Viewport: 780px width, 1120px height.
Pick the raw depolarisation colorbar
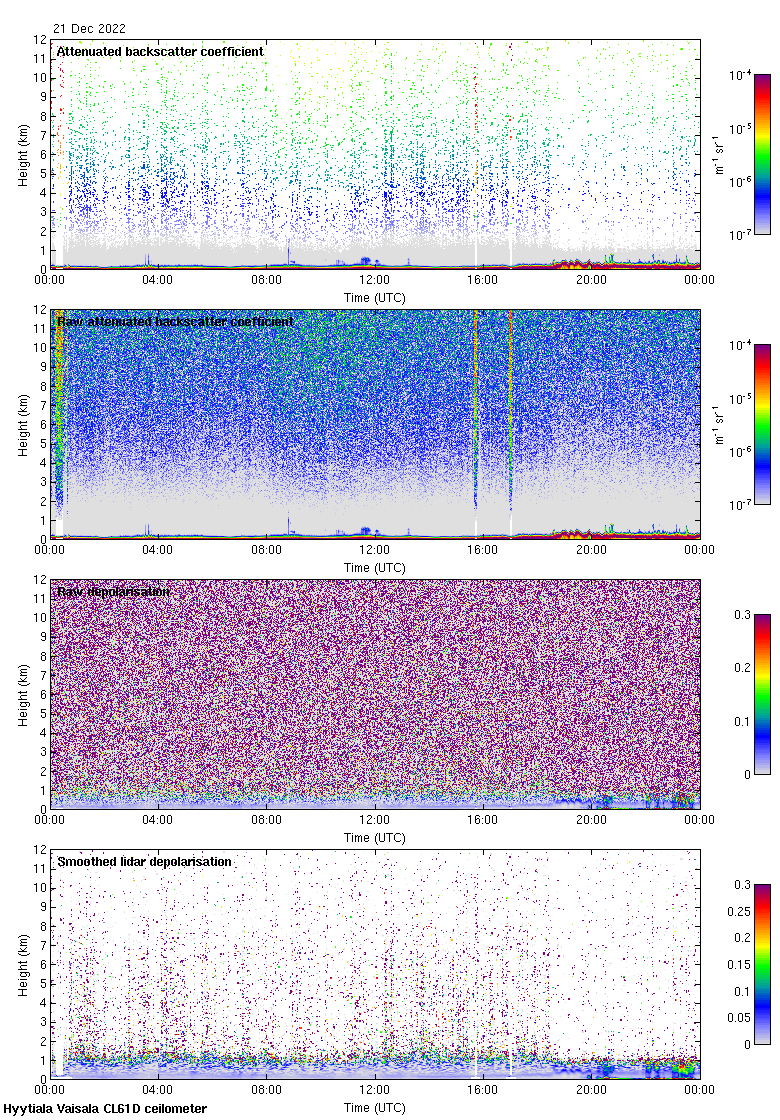[x=762, y=694]
